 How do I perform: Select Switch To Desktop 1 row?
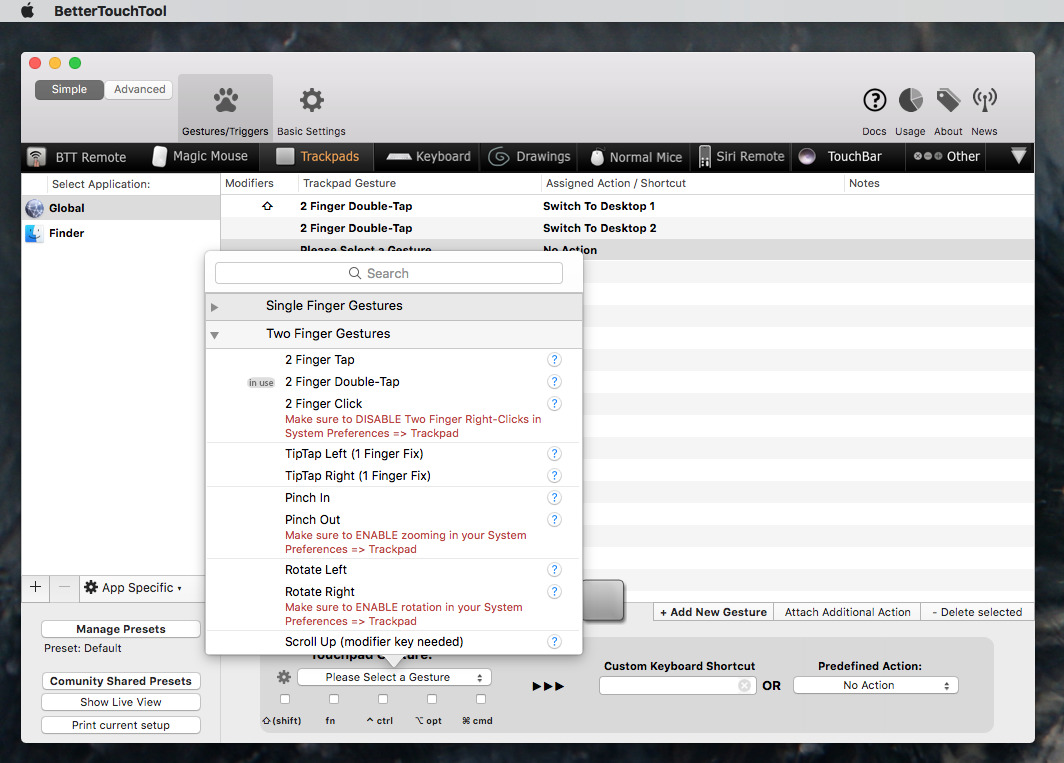(627, 206)
